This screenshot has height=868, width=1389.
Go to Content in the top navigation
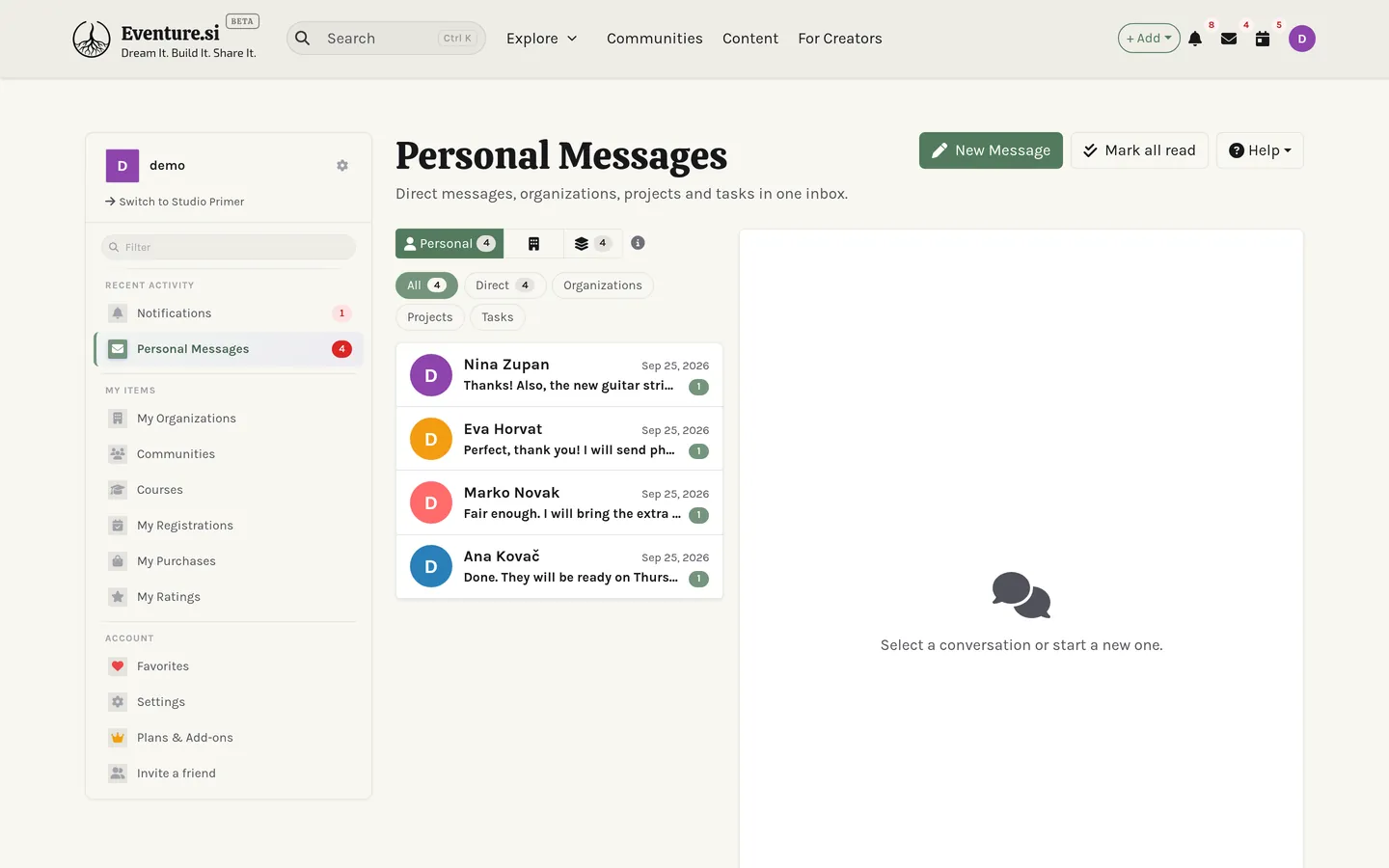(x=750, y=39)
